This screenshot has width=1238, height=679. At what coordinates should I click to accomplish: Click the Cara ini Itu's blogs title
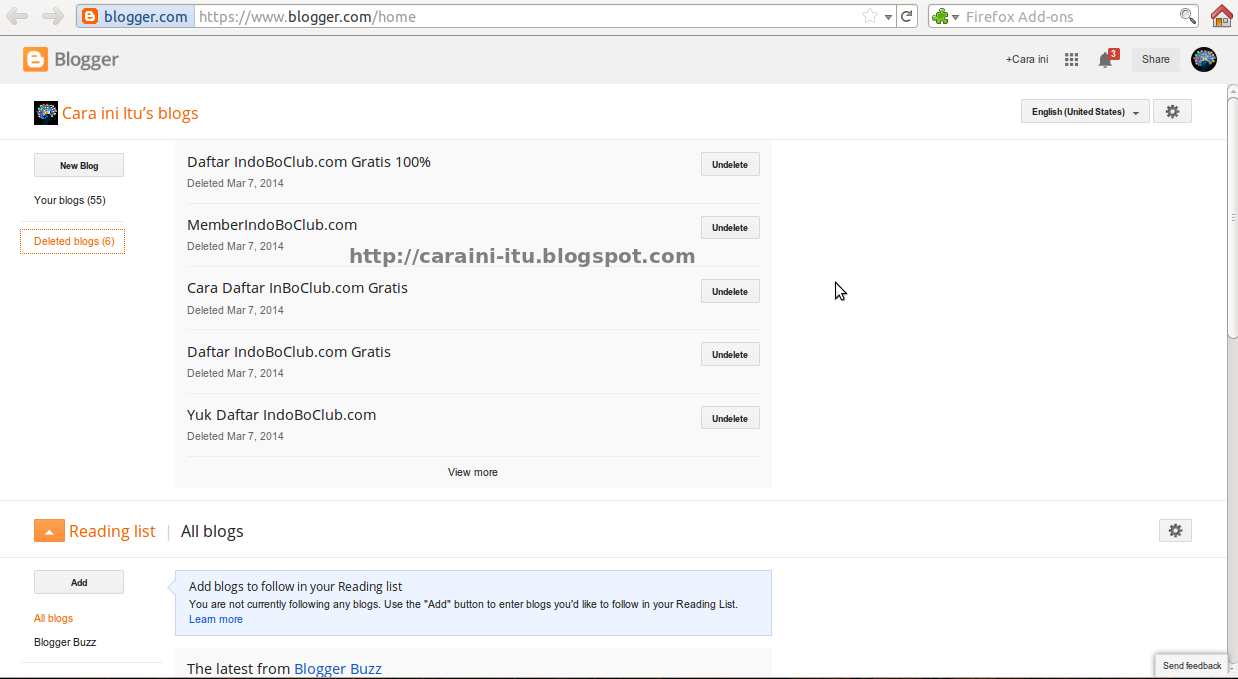(x=130, y=113)
